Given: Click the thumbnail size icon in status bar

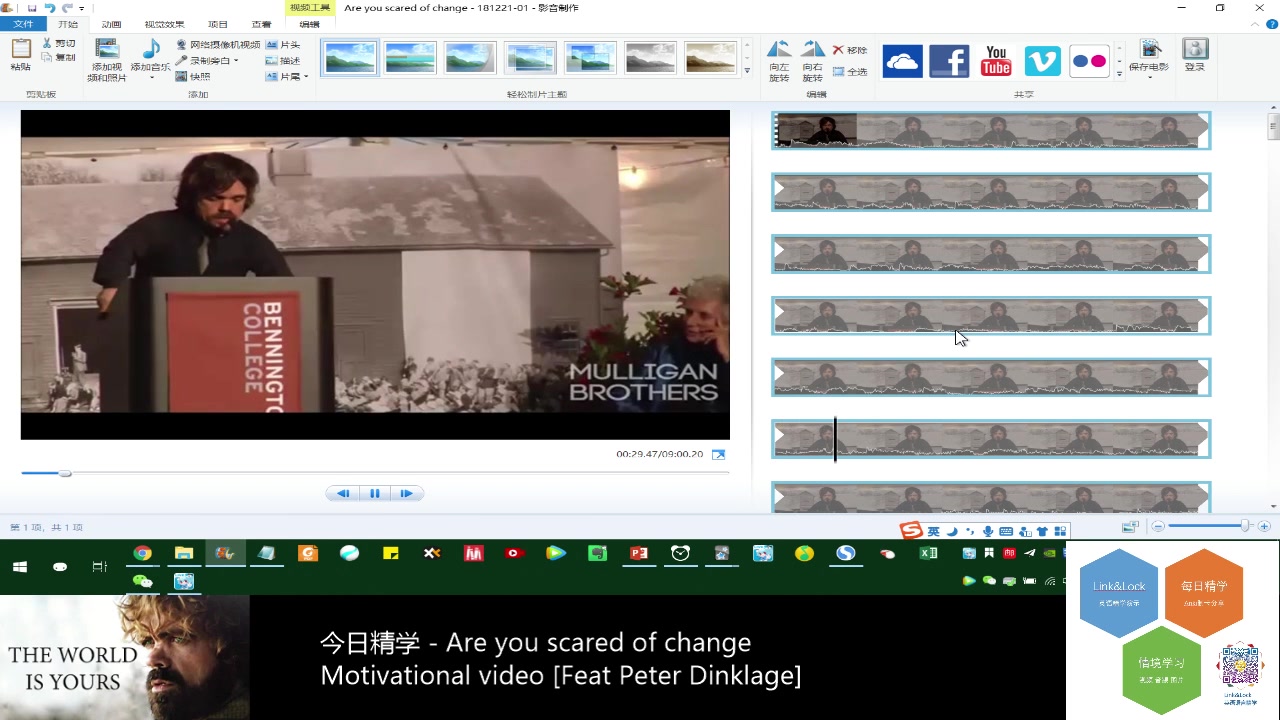Looking at the screenshot, I should (x=1130, y=526).
